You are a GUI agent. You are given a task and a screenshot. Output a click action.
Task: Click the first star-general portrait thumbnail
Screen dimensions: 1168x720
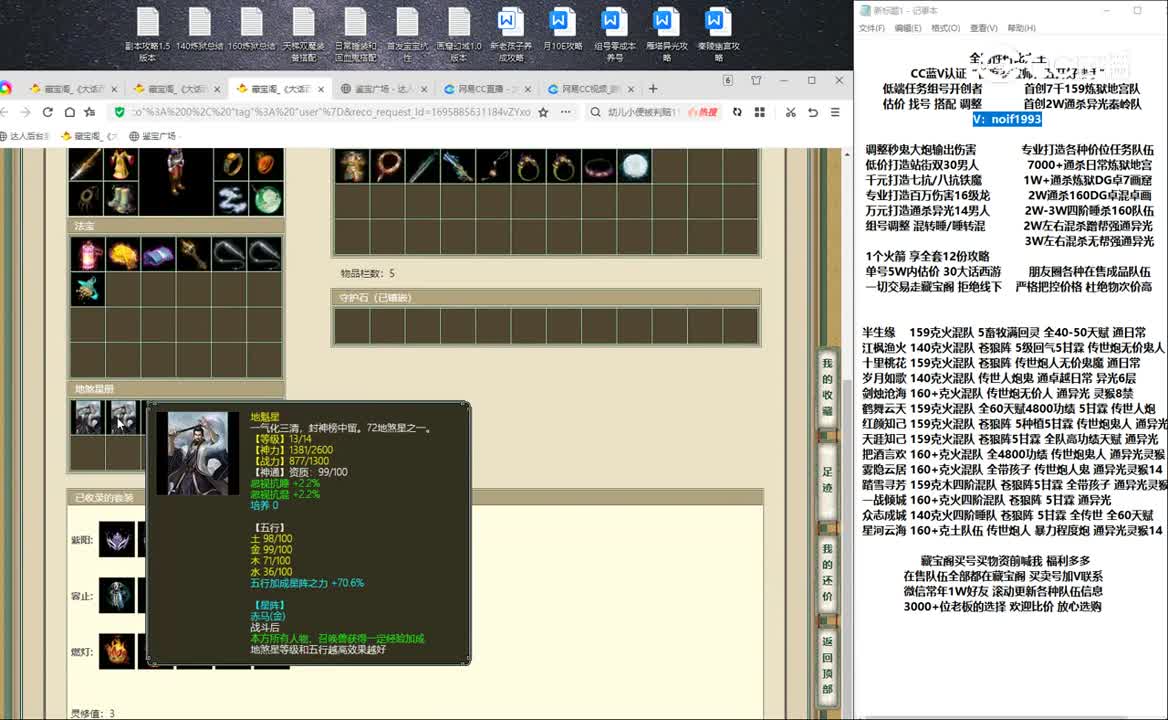(88, 418)
